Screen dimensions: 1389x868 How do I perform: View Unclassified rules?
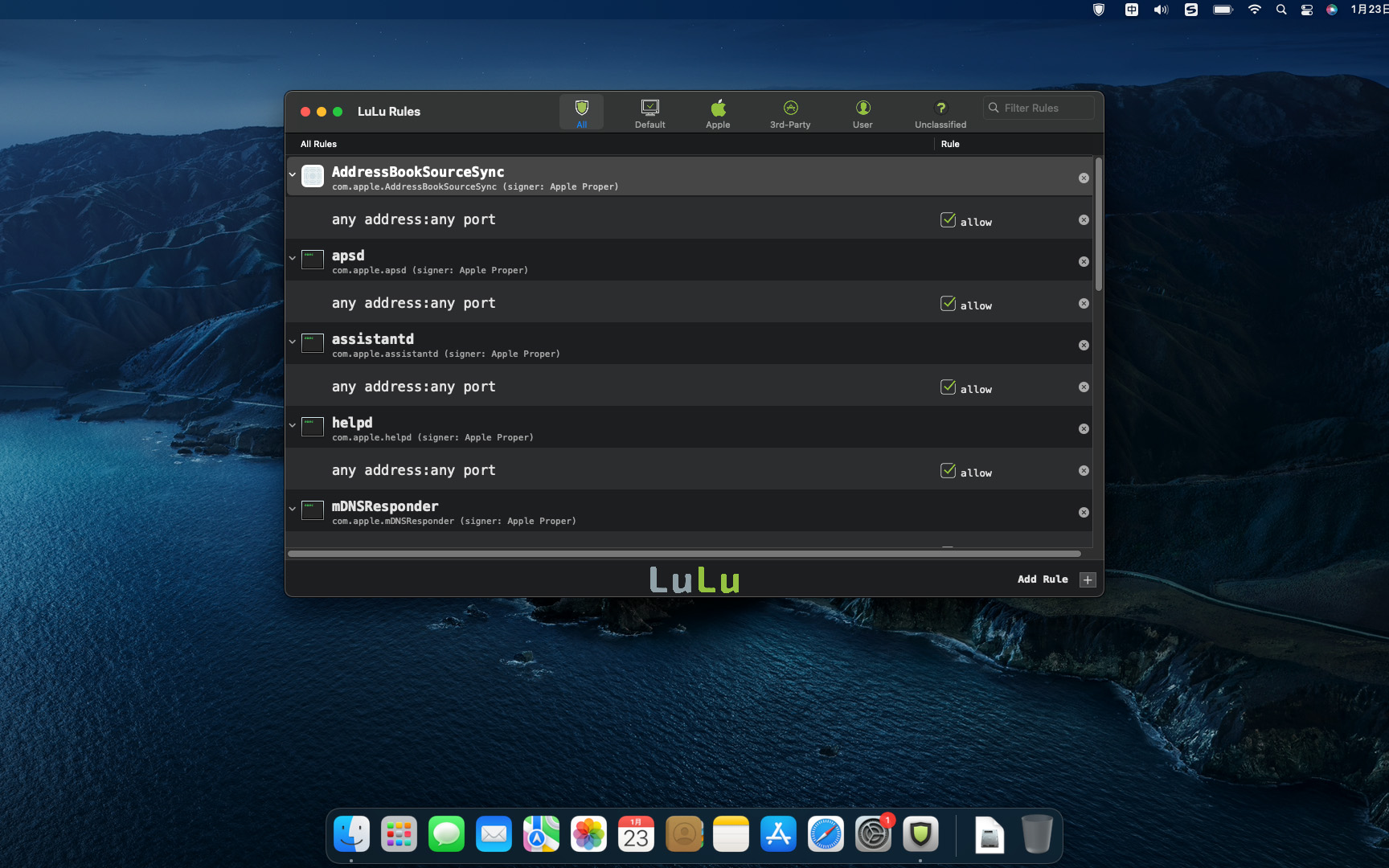pyautogui.click(x=940, y=112)
